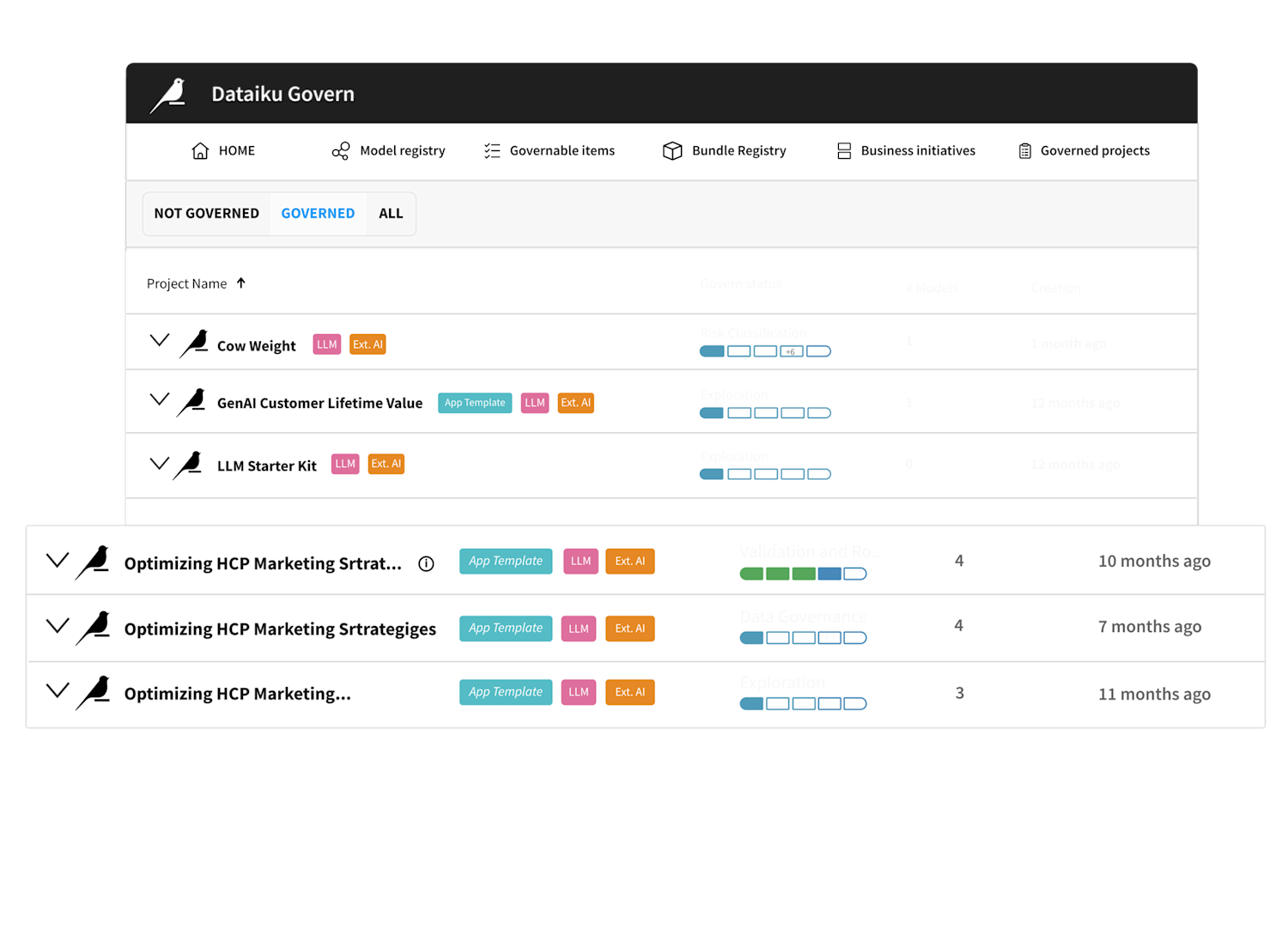Expand the Optimizing HCP Marketing Srtrat... row

click(x=58, y=561)
